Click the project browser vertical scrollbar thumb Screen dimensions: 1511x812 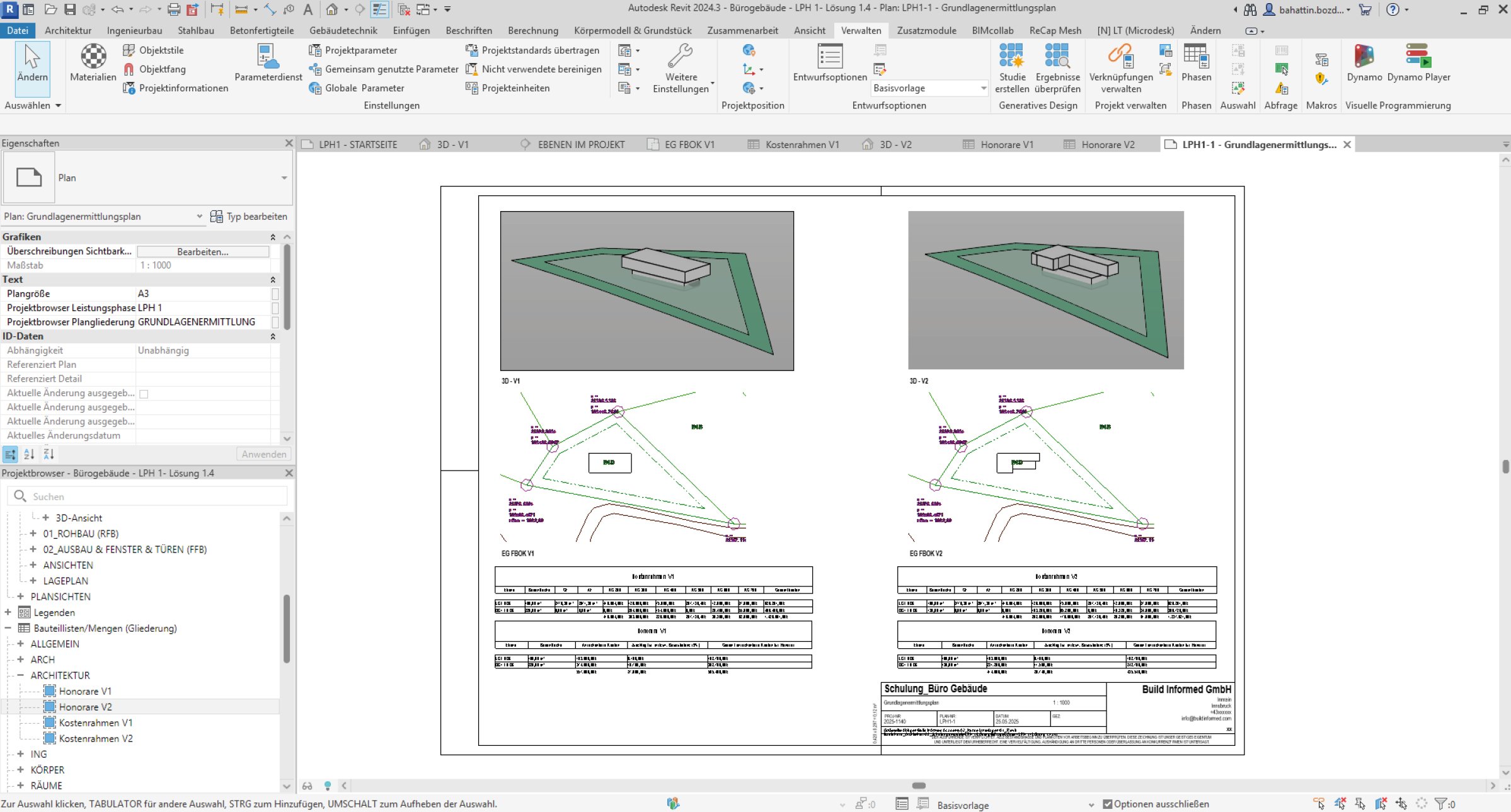point(287,629)
